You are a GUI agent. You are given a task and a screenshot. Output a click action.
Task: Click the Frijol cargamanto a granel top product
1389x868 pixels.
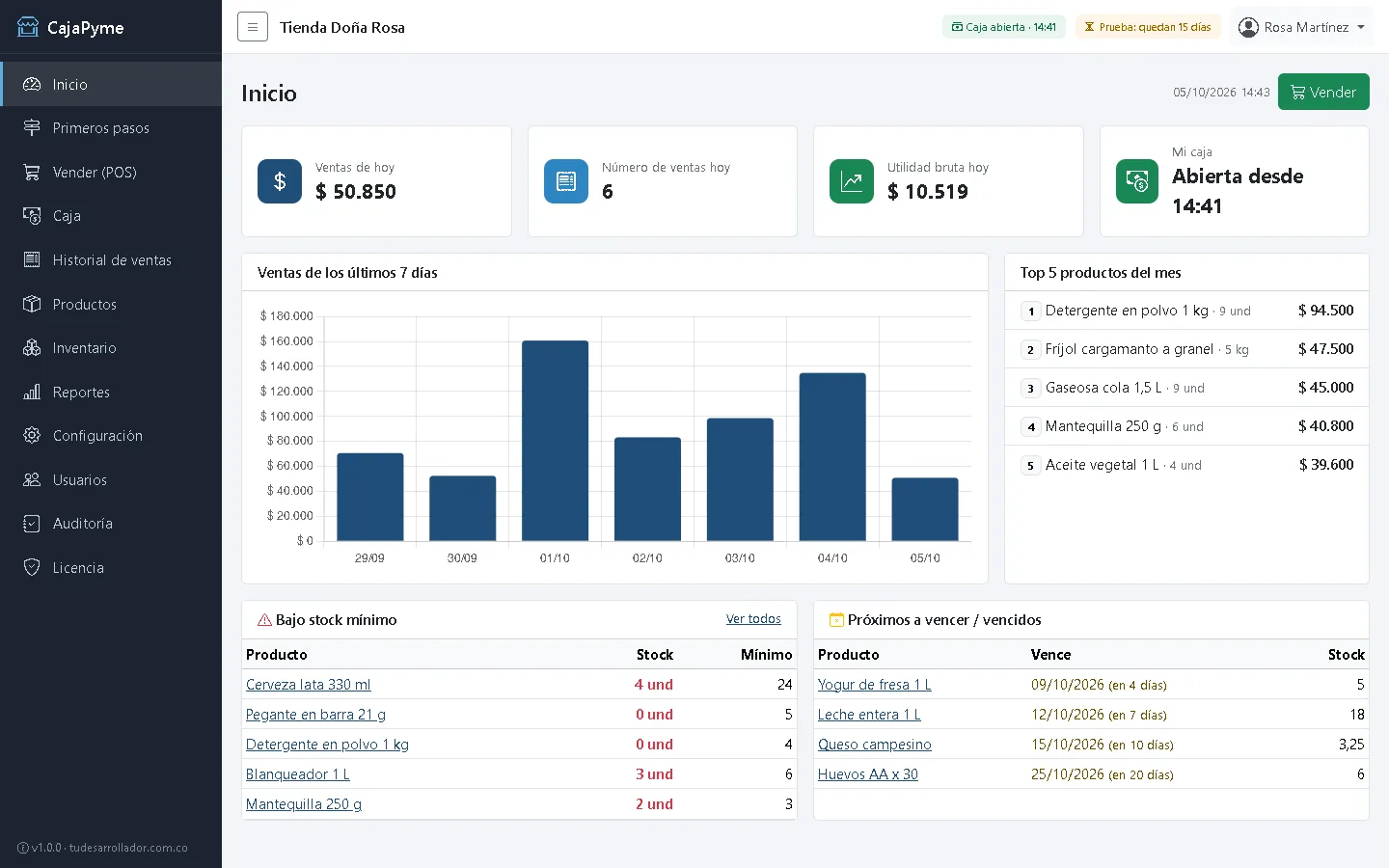(1186, 349)
